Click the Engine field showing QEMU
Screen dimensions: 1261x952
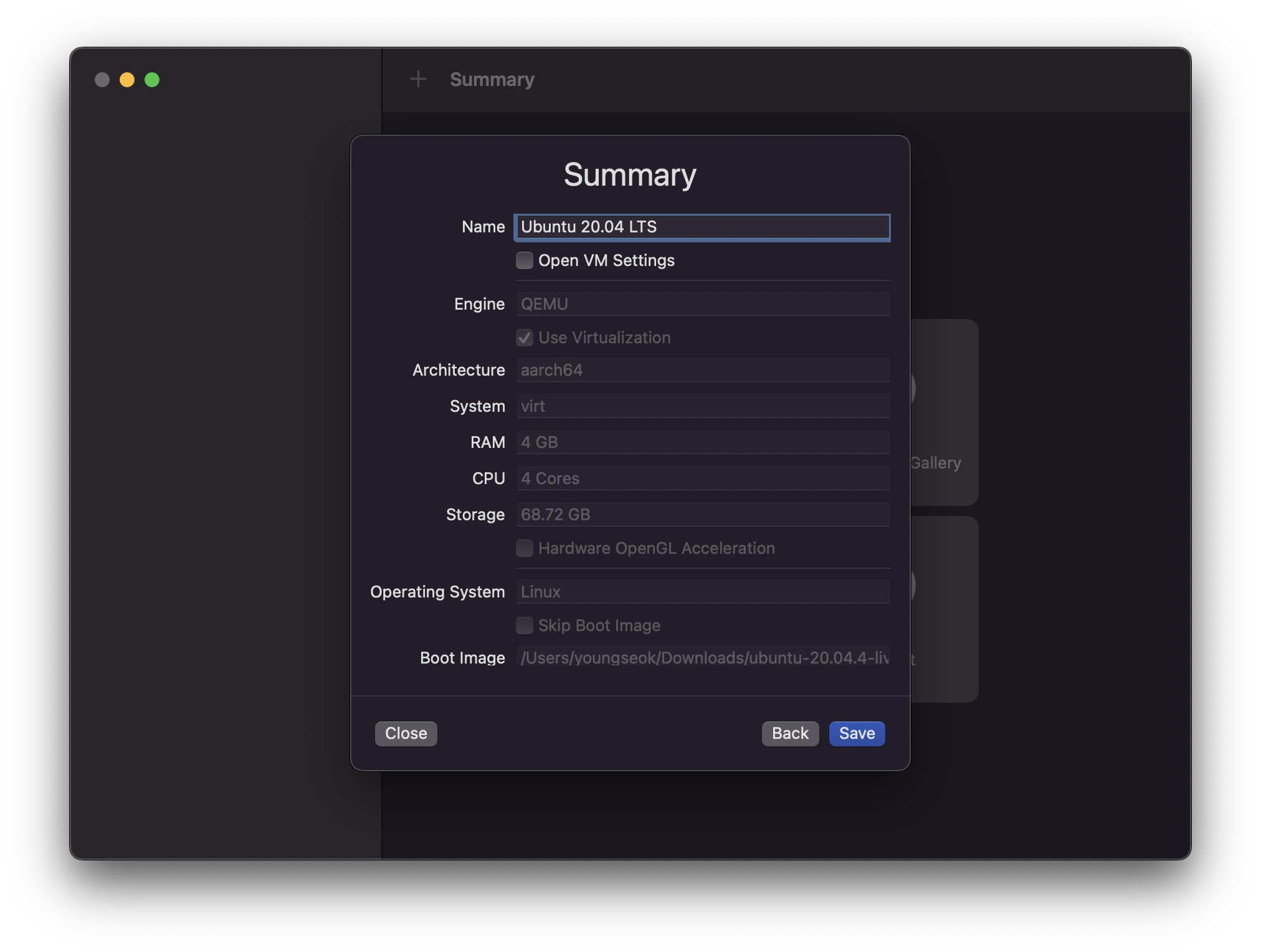(702, 304)
